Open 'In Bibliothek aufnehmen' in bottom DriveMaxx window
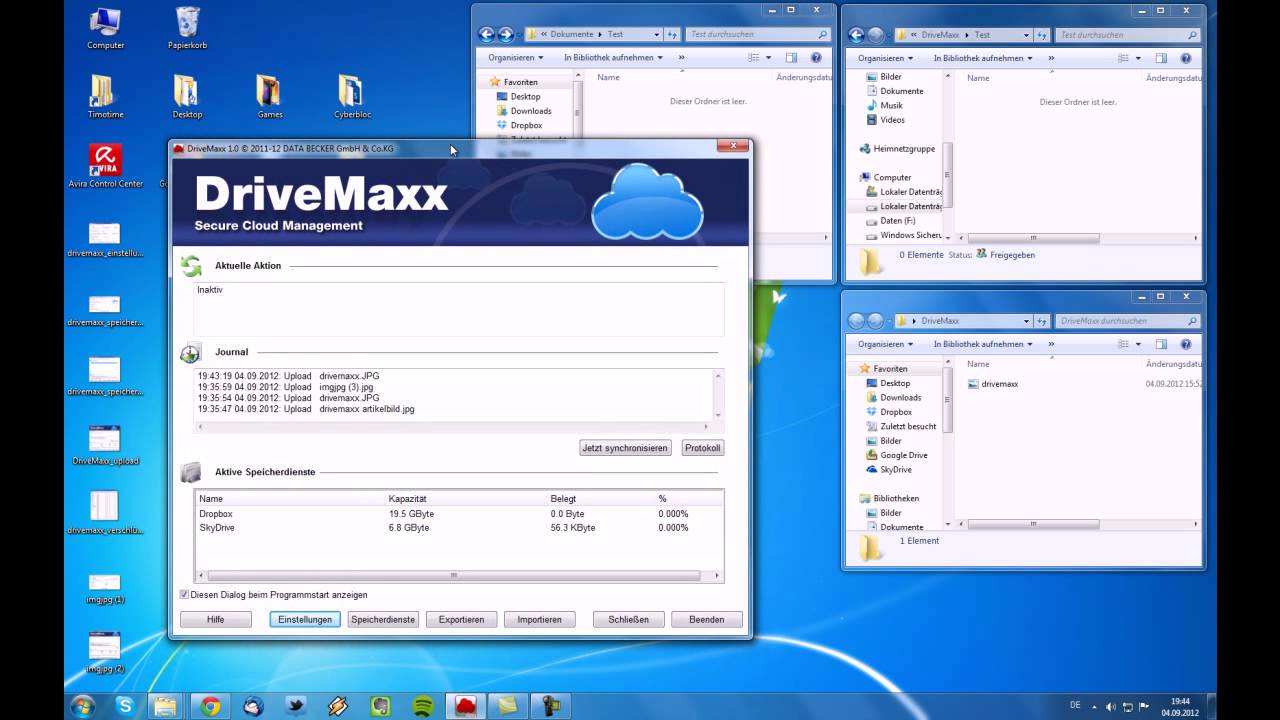The image size is (1280, 720). point(983,344)
